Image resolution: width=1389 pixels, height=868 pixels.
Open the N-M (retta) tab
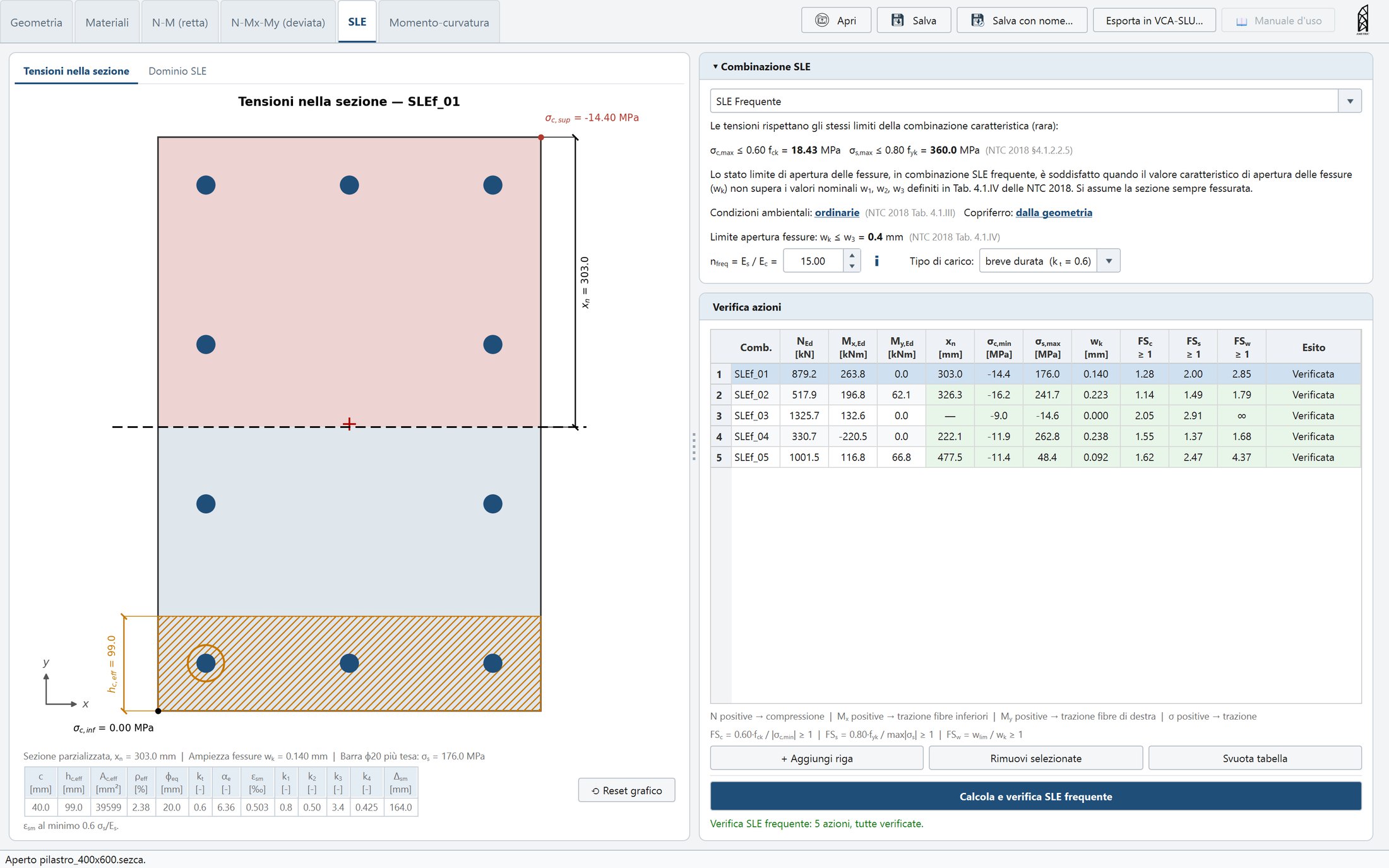click(180, 22)
